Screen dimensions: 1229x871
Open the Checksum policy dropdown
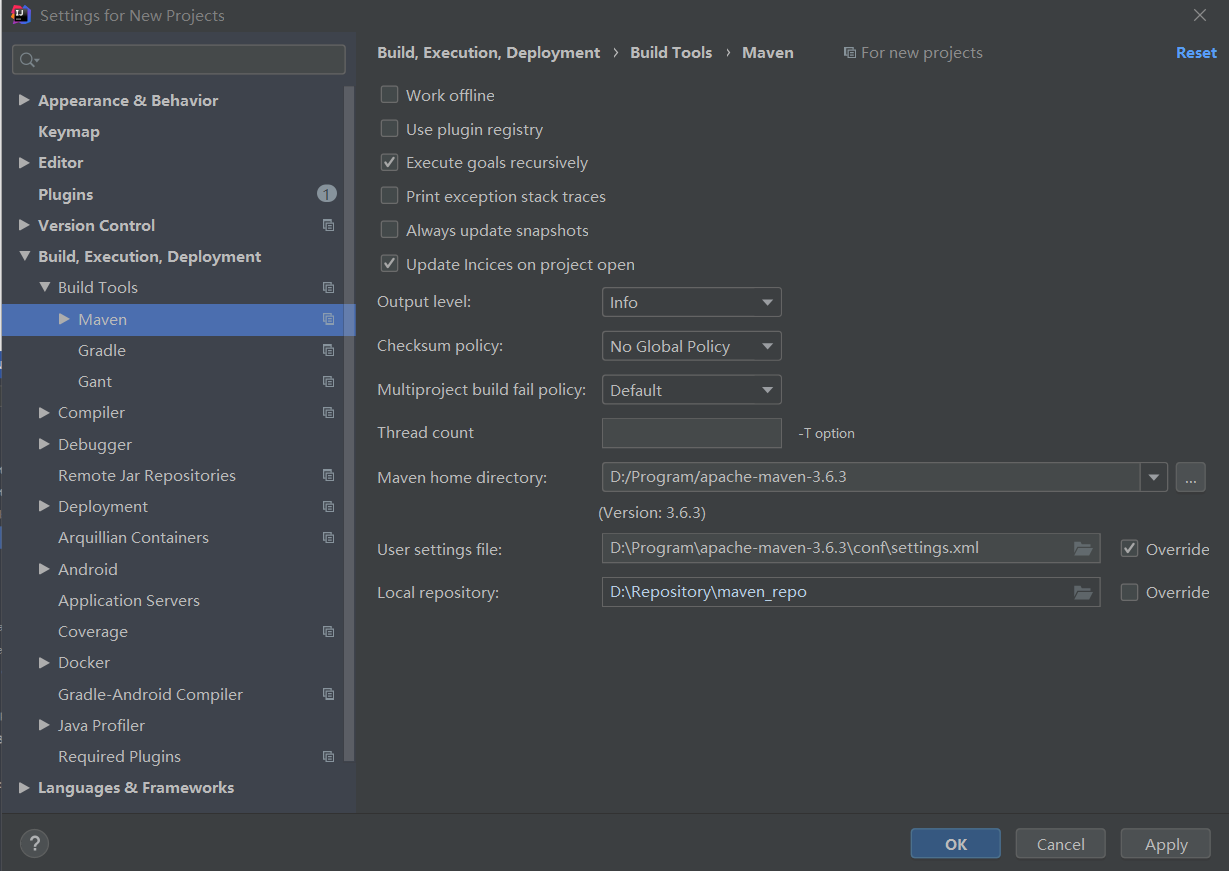(691, 346)
